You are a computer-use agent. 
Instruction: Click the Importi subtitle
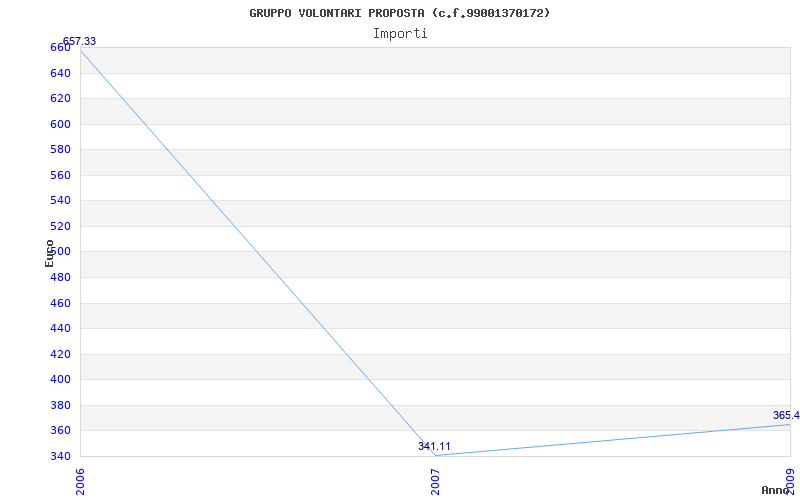point(400,34)
